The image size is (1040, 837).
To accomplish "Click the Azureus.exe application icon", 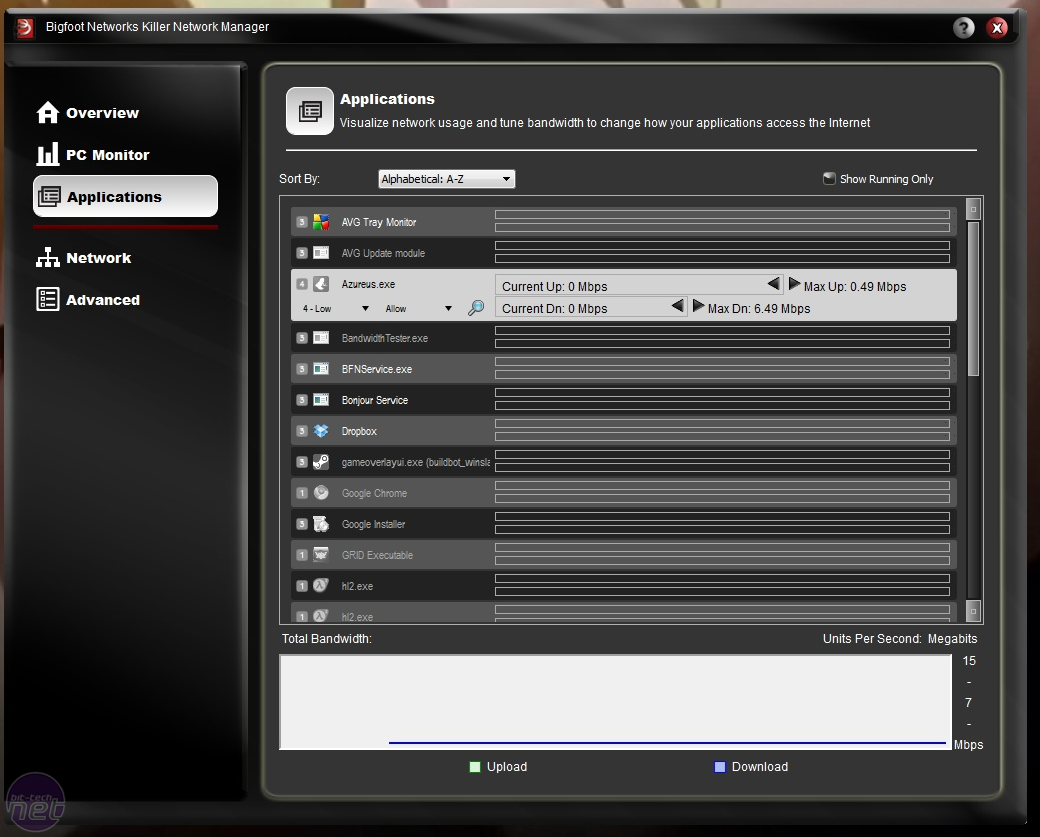I will tap(321, 284).
